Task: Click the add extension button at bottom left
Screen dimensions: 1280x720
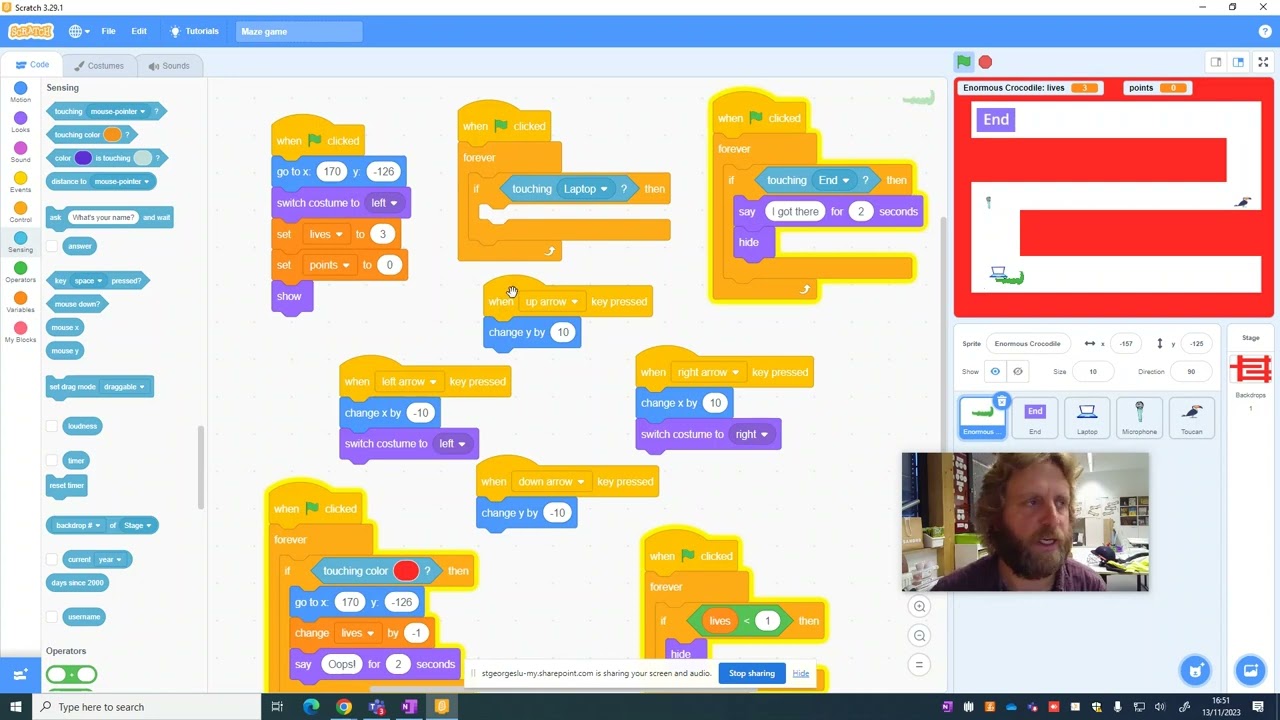Action: tap(20, 675)
